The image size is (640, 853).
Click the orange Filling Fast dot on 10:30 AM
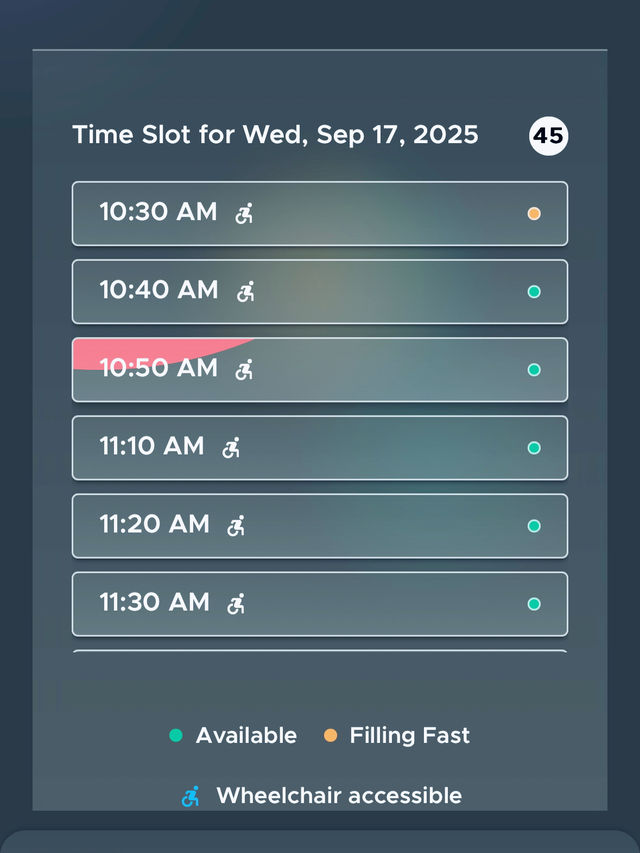point(535,213)
